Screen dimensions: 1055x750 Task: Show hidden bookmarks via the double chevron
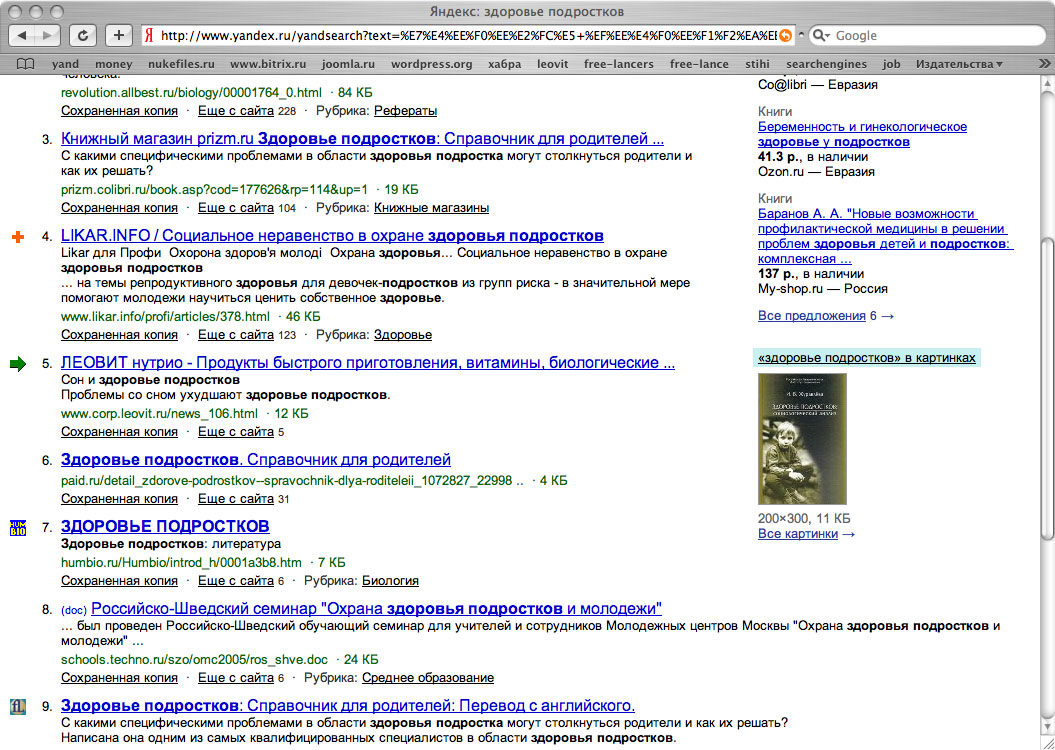point(1044,64)
